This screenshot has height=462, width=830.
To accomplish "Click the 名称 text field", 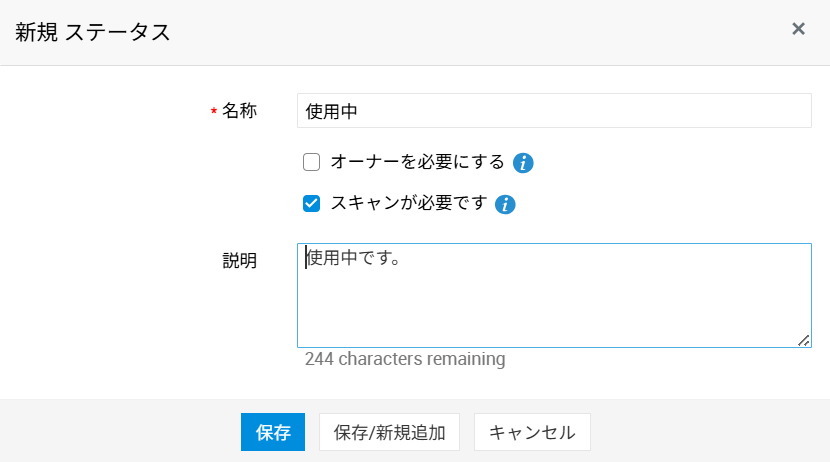I will click(554, 111).
